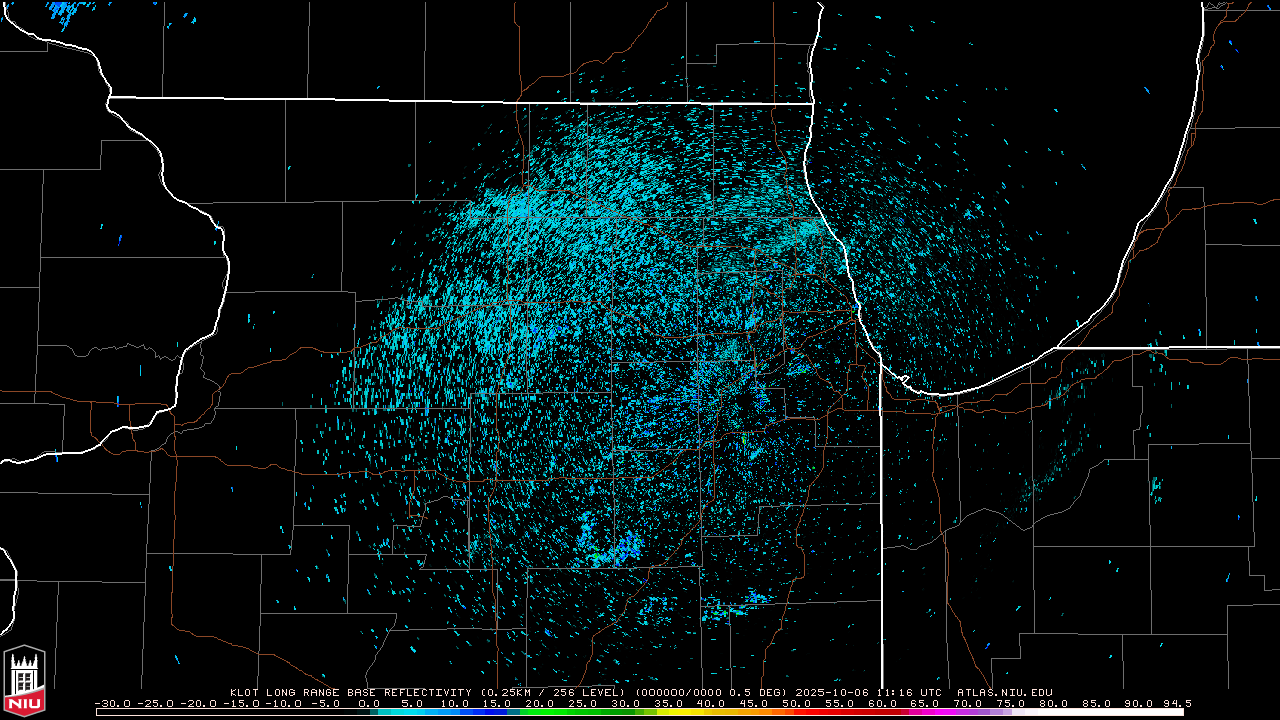Click the '11:16 UTC' time stamp

coord(908,692)
